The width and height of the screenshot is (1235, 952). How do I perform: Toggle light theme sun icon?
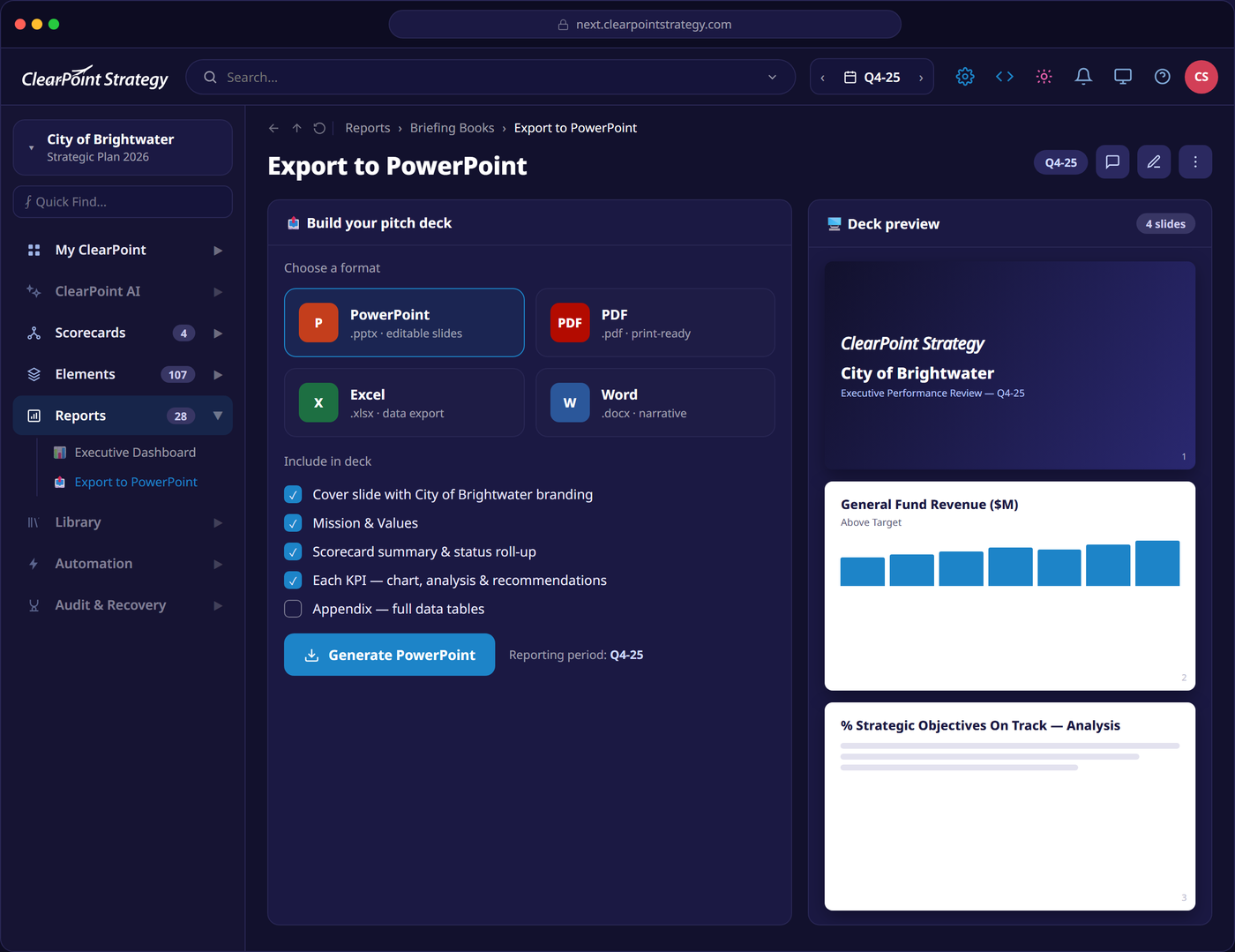(x=1044, y=77)
